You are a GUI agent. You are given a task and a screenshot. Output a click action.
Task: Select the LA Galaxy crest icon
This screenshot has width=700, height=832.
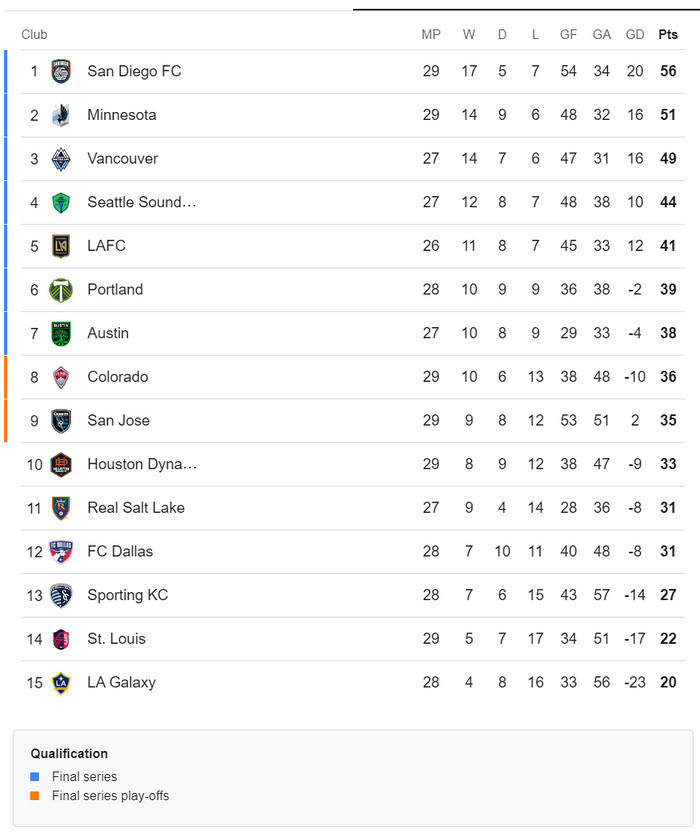(61, 683)
